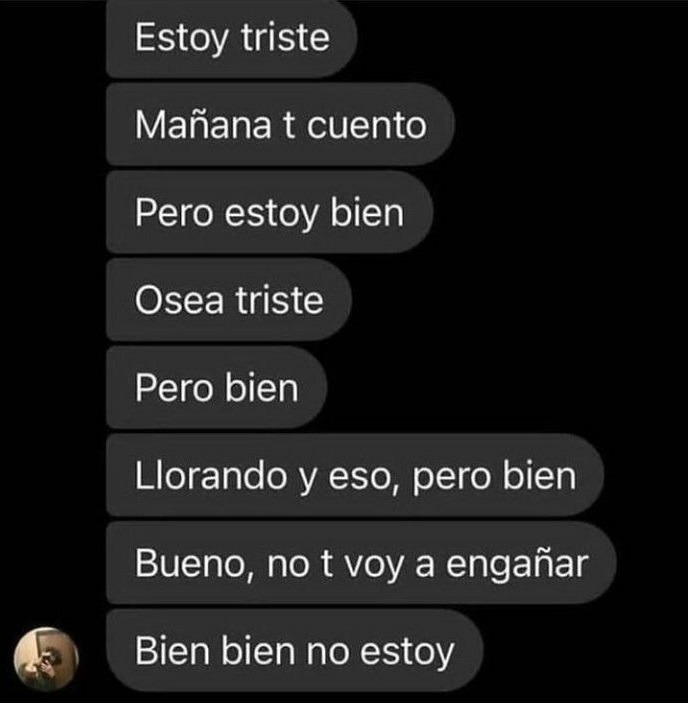
Task: Select the 'Bueno, no t voy a engañar' bubble
Action: click(361, 563)
